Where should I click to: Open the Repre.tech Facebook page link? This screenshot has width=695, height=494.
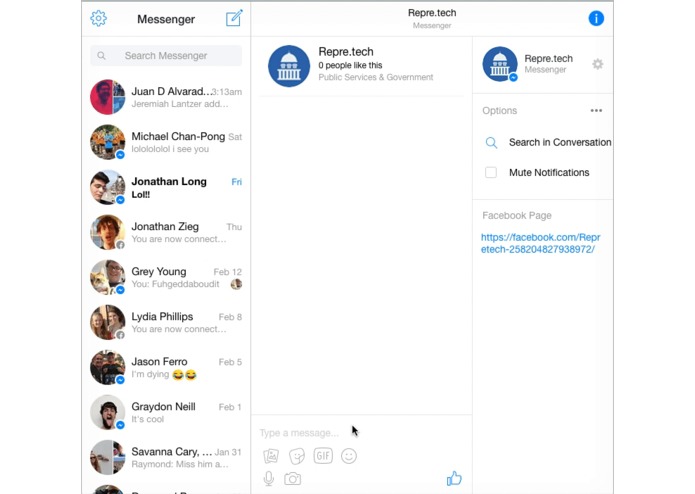click(540, 243)
